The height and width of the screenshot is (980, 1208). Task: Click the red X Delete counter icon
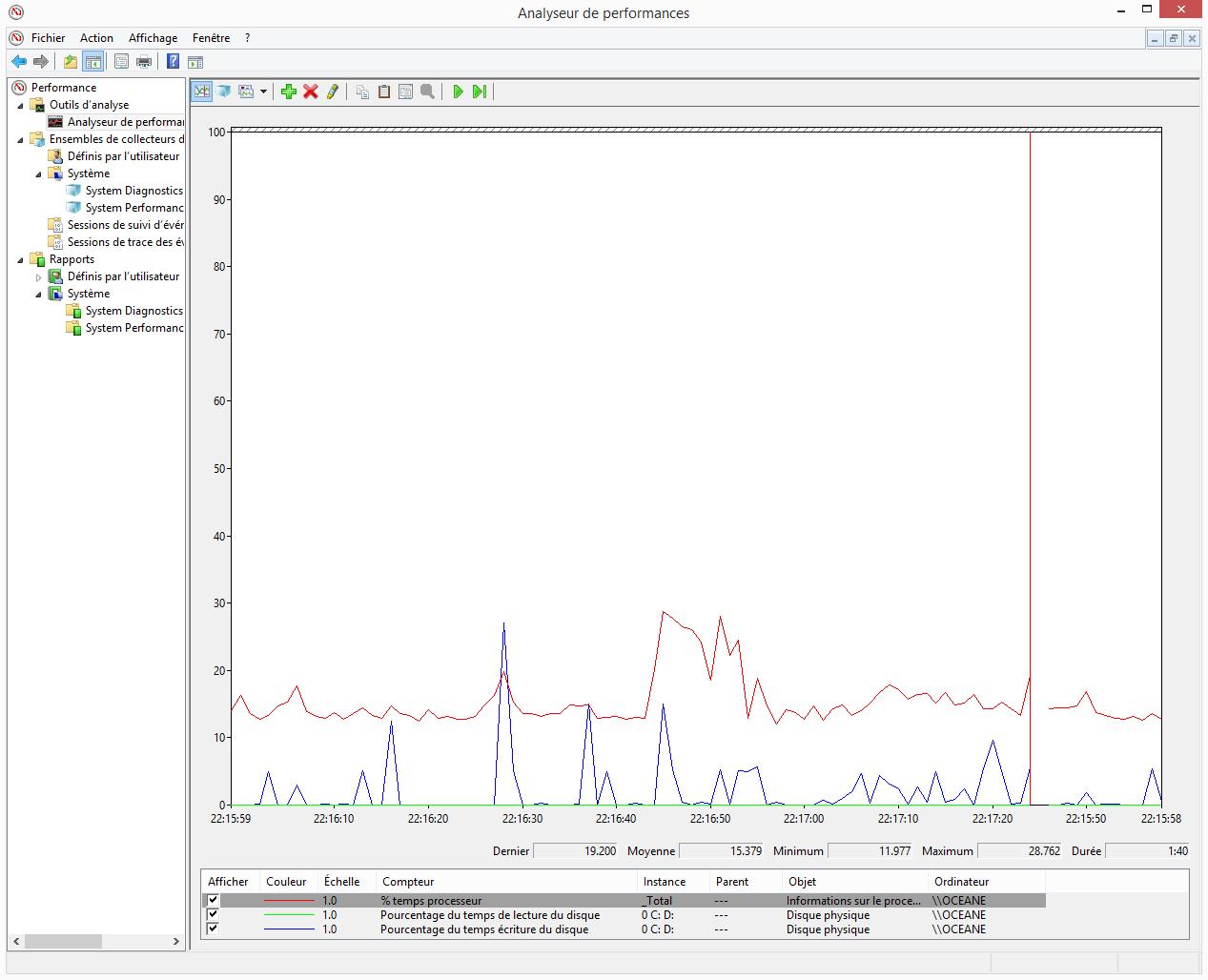(311, 92)
